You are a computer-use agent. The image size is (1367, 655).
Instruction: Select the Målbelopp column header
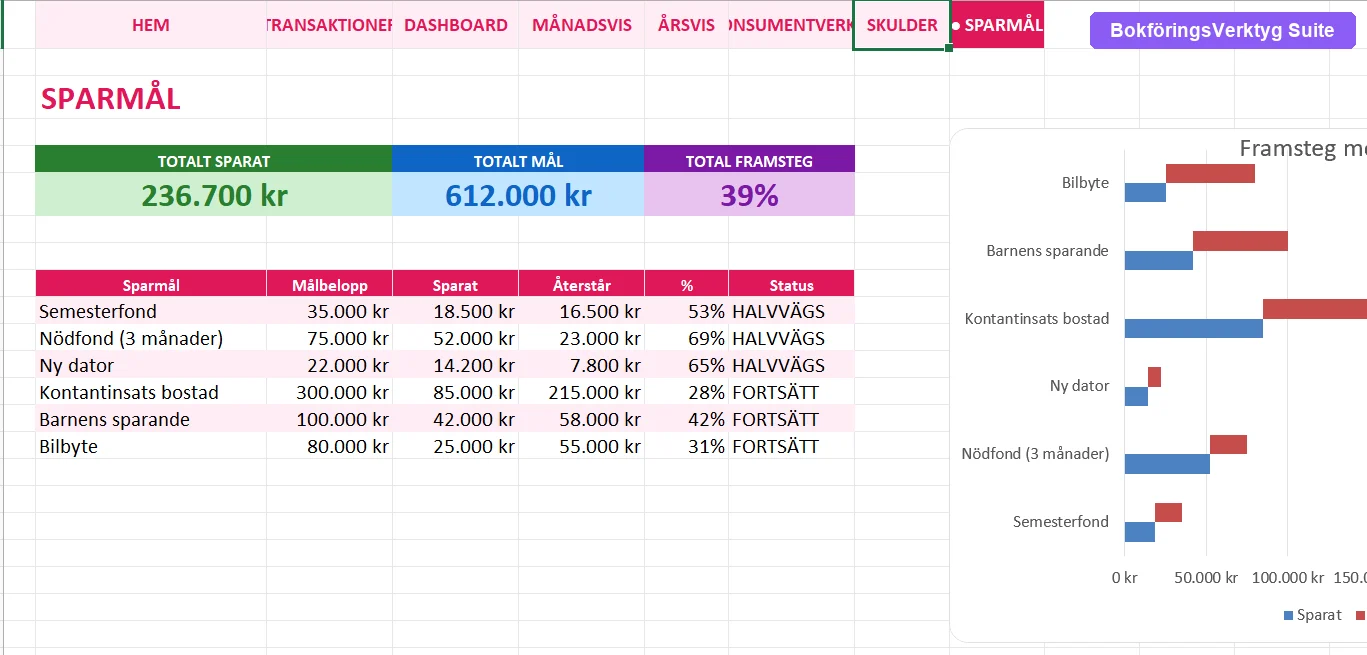[x=329, y=285]
